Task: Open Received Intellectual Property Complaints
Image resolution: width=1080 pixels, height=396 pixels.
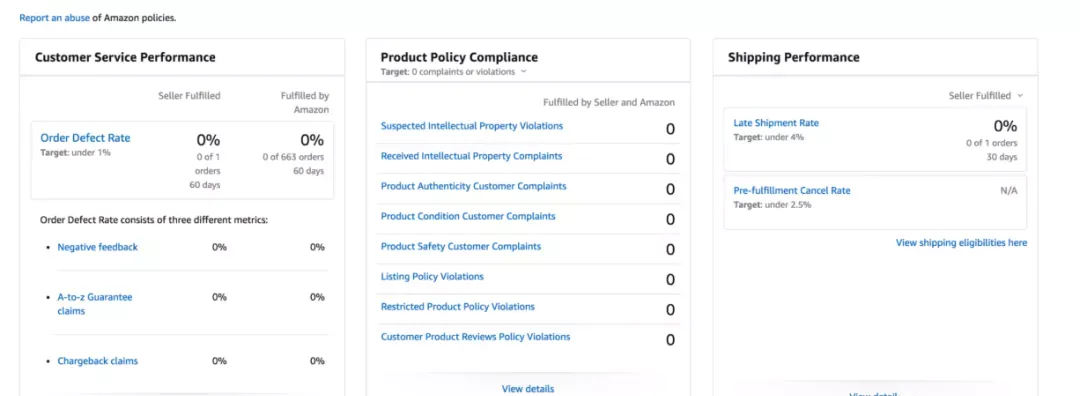Action: pyautogui.click(x=471, y=156)
